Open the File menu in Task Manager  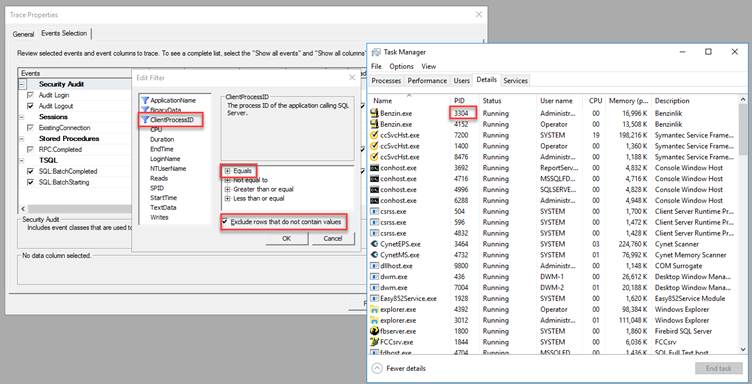tap(376, 66)
